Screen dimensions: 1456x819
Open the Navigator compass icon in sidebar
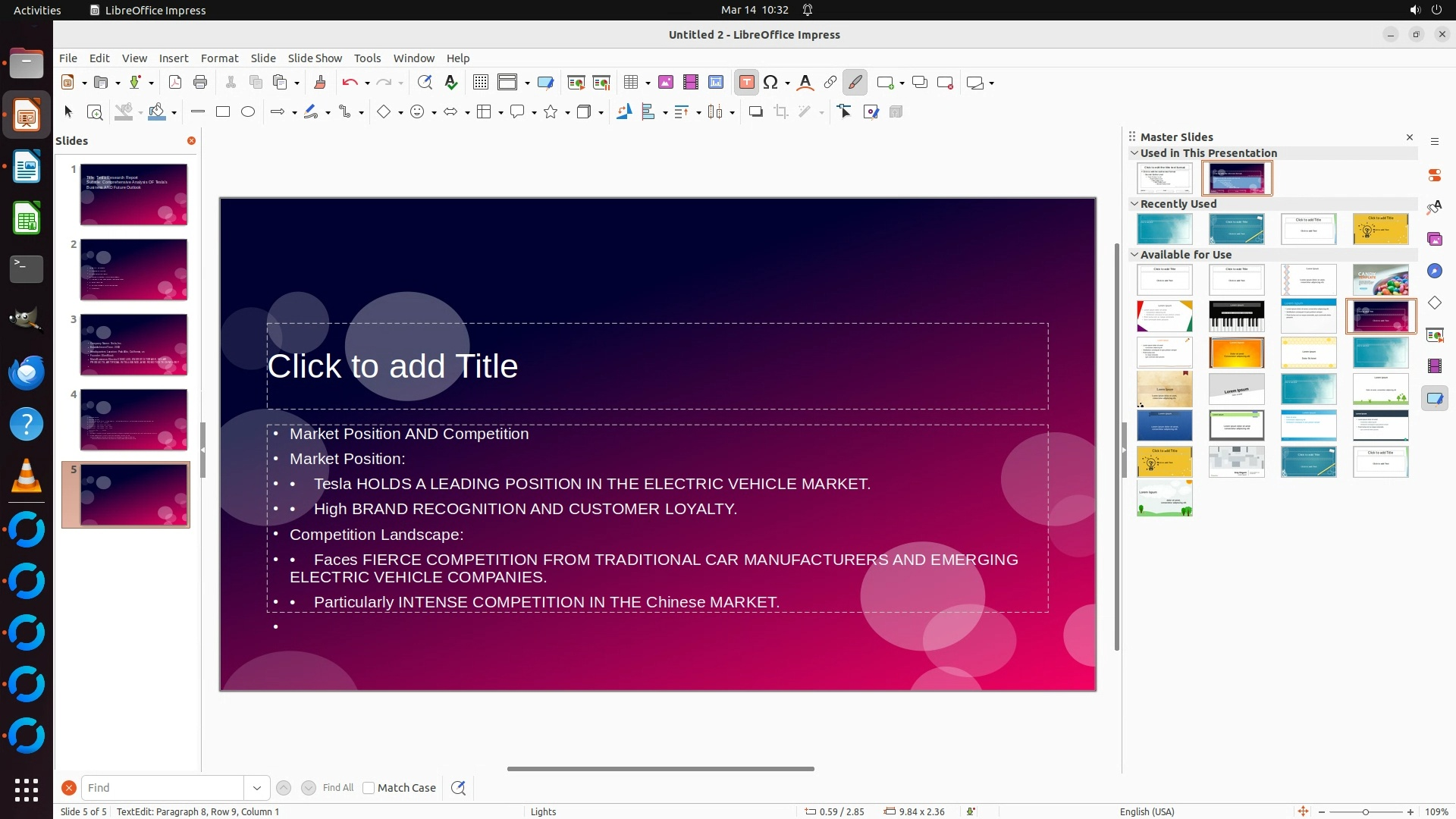(x=1434, y=271)
